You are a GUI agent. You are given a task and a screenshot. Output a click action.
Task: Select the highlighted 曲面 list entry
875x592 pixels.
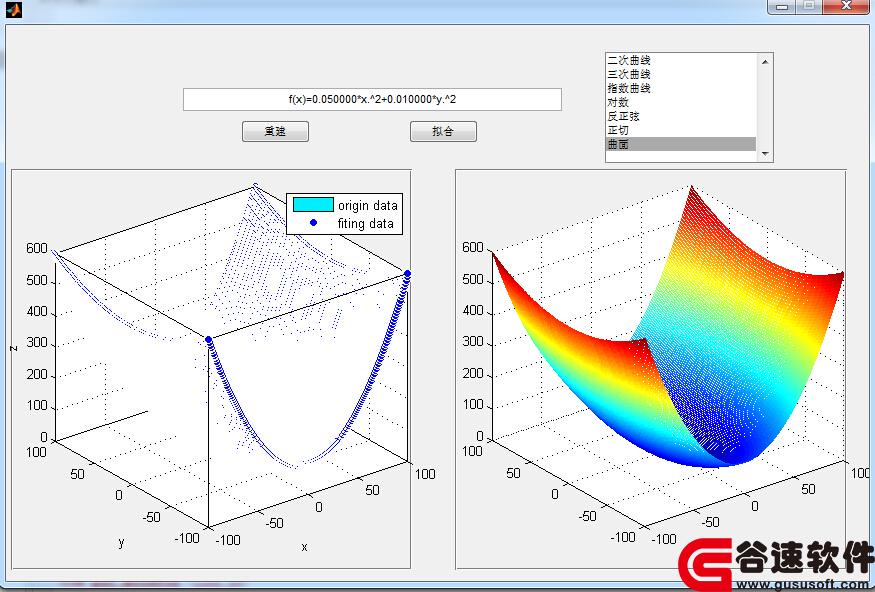coord(681,144)
